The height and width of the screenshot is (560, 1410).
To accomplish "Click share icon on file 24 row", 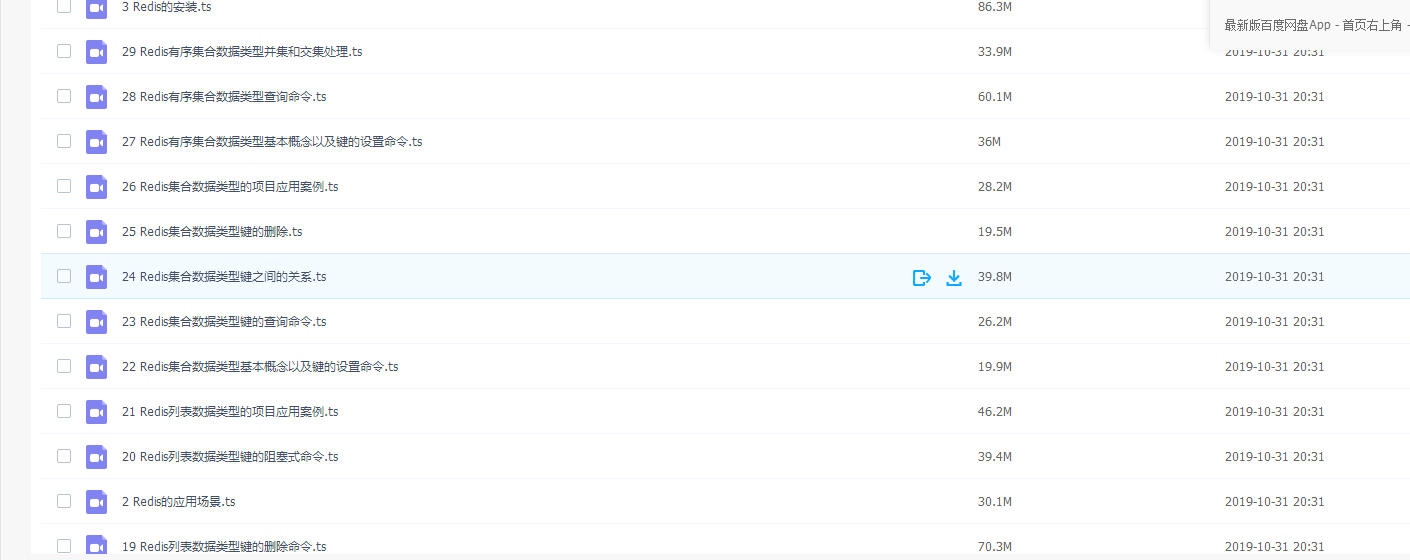I will point(922,277).
